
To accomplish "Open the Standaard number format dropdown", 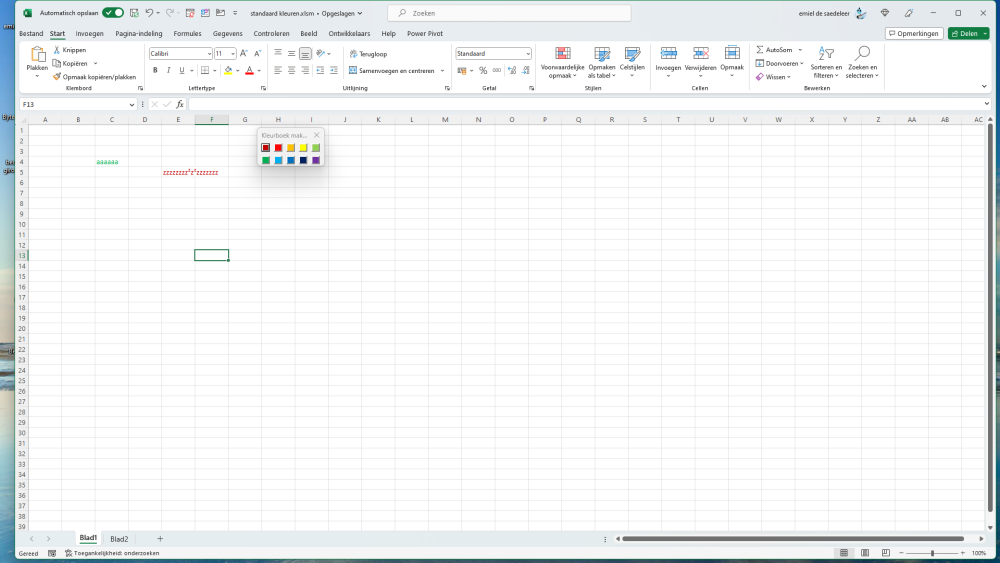I will point(527,53).
